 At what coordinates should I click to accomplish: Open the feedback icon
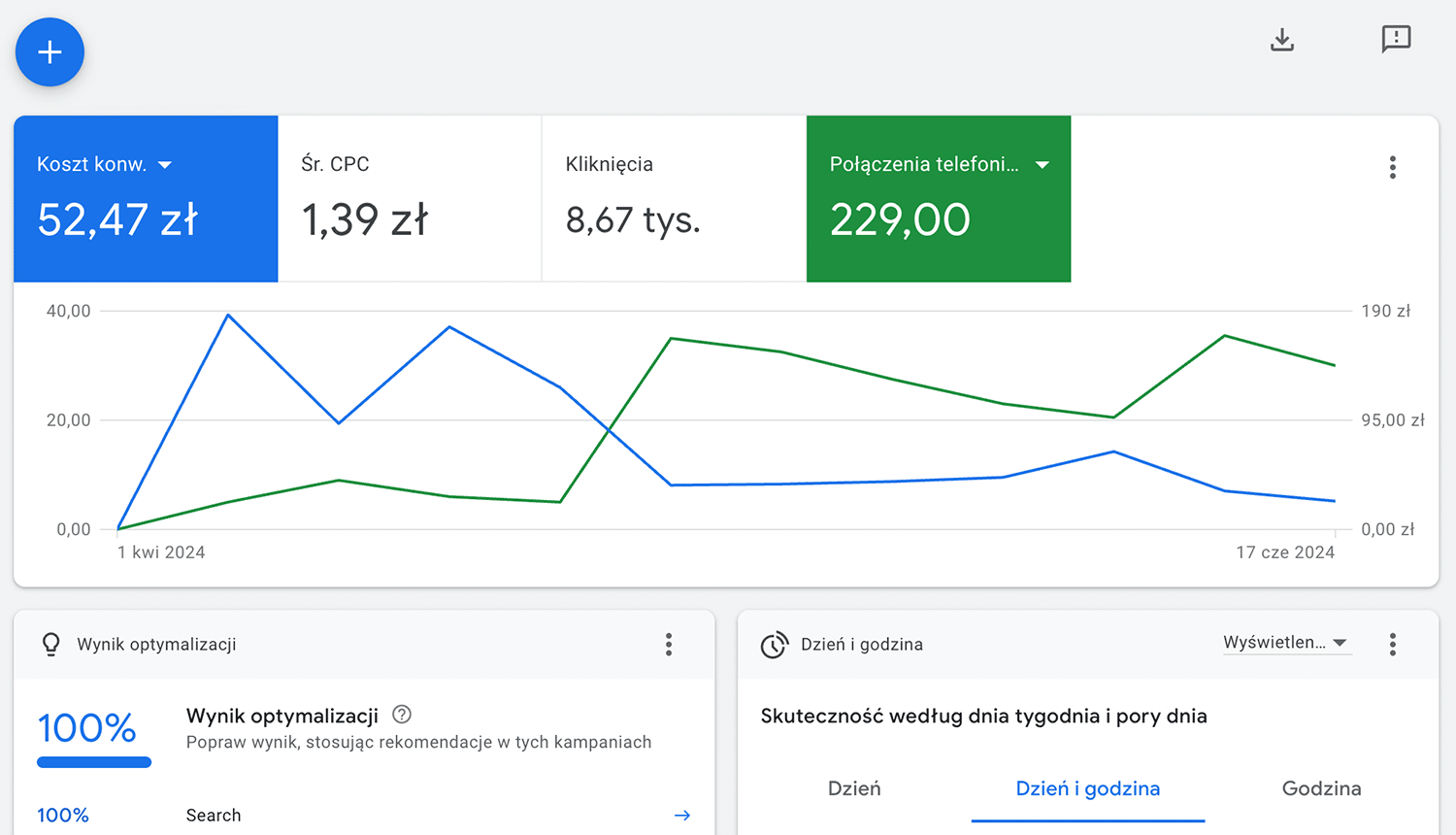(1396, 40)
